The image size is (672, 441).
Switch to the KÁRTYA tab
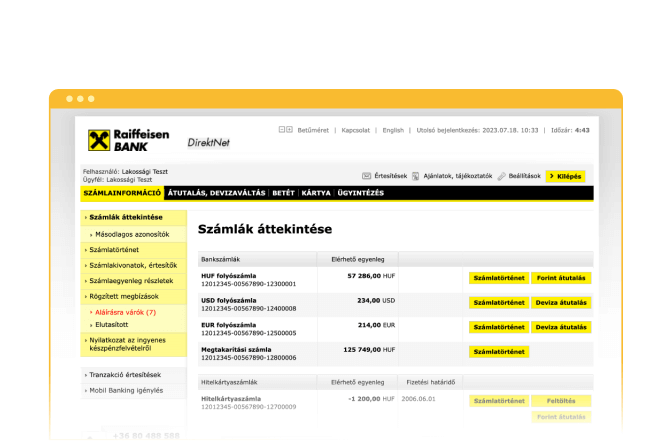(316, 192)
